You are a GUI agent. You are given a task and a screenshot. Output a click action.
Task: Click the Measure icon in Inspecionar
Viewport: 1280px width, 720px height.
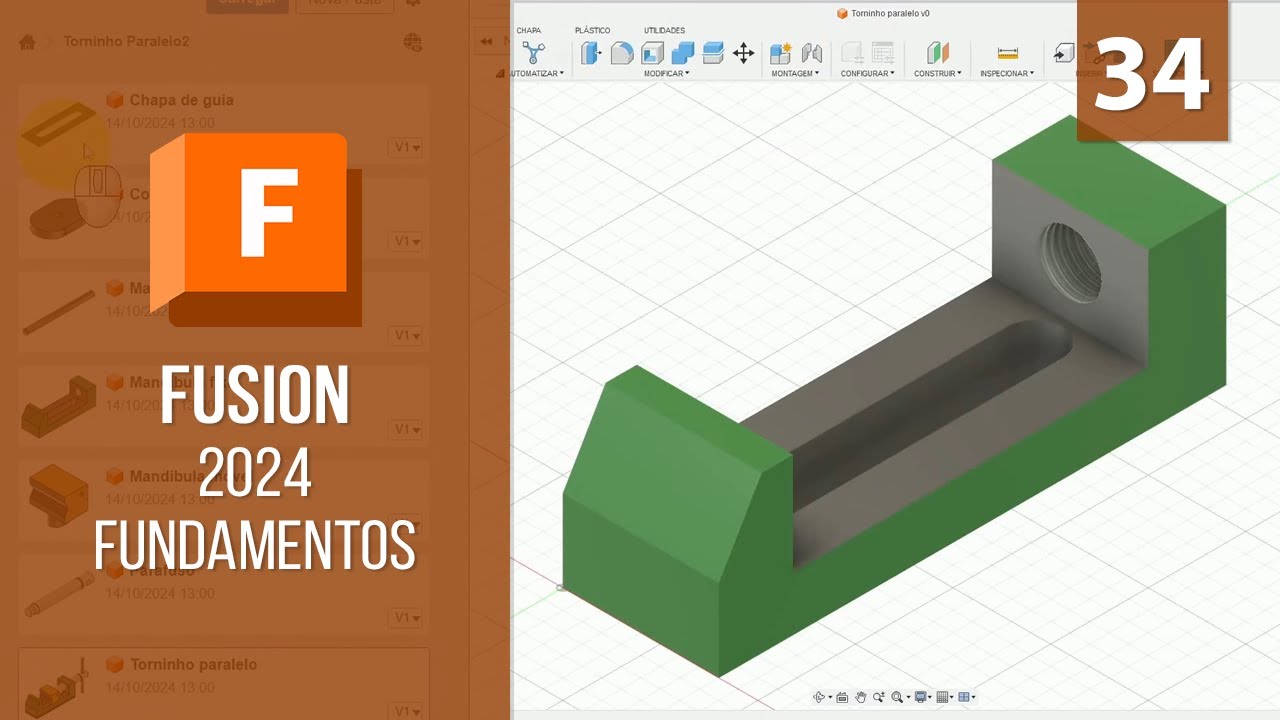tap(1007, 53)
